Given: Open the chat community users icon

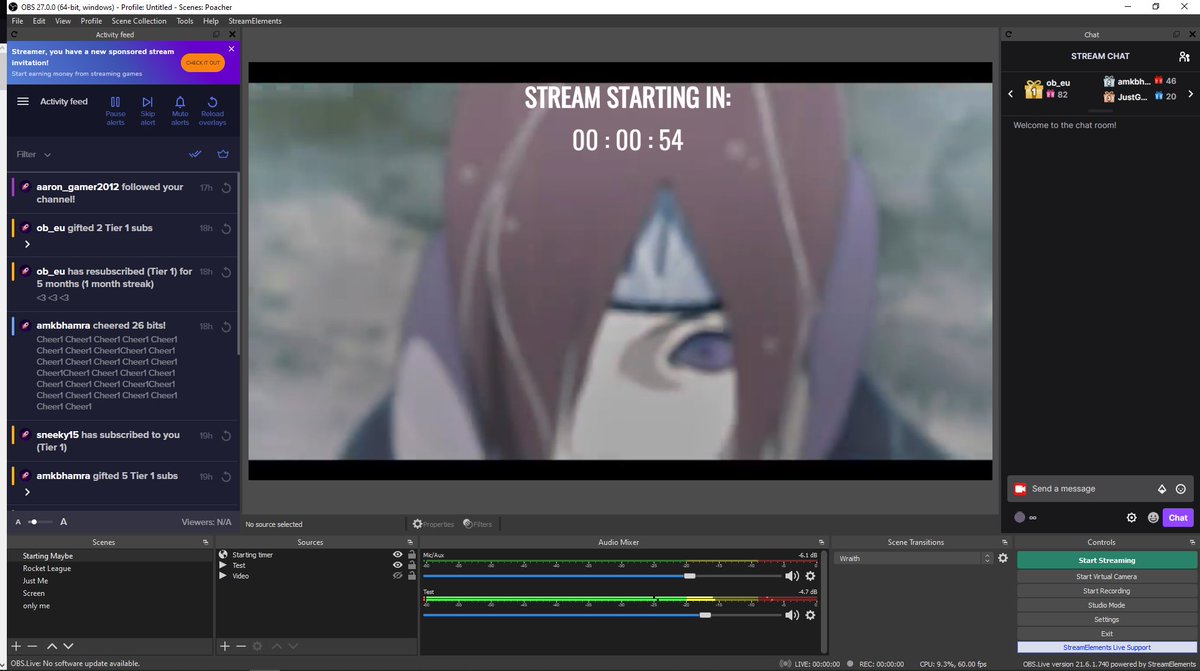Looking at the screenshot, I should 1185,56.
